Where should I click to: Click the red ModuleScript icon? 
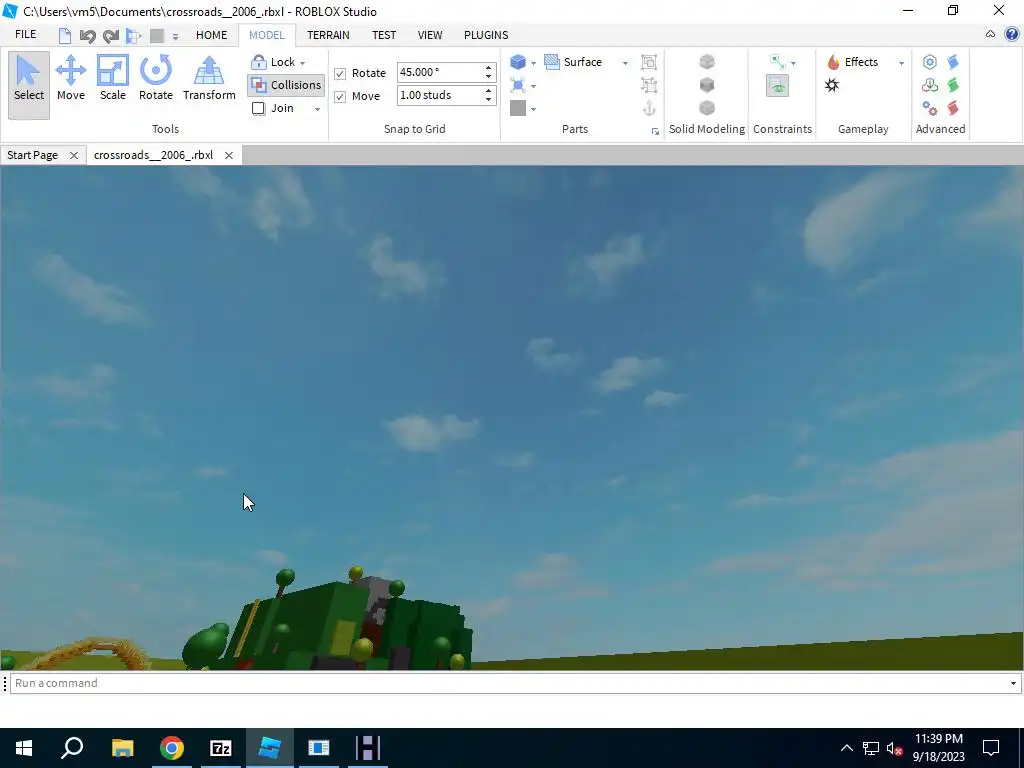point(953,108)
